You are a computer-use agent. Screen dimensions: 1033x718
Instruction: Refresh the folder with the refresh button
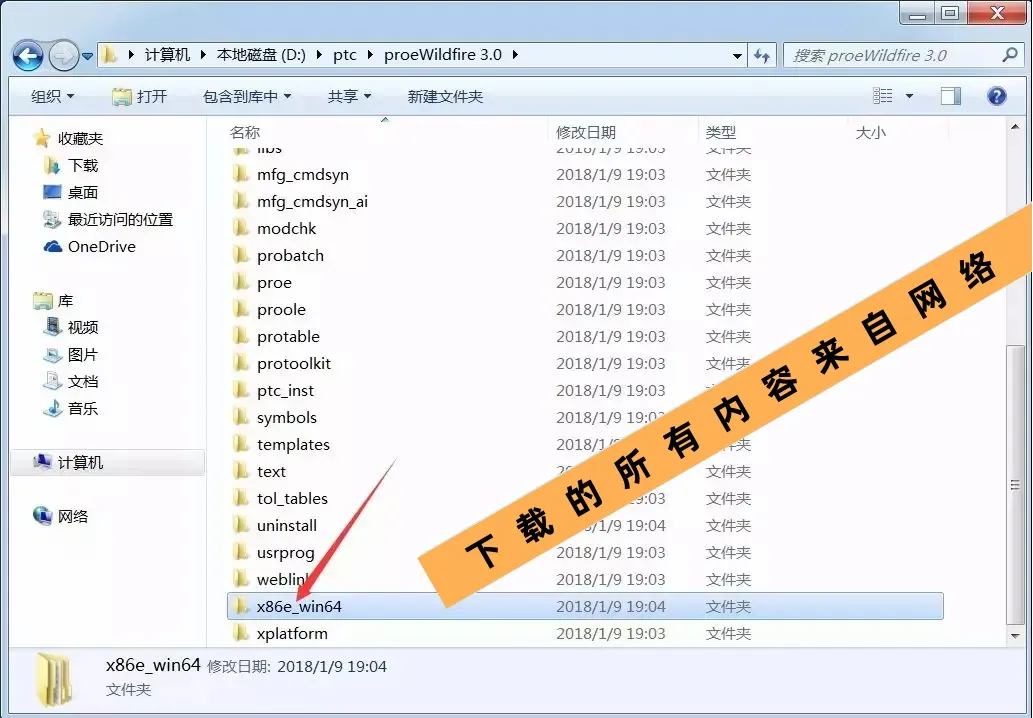[762, 56]
